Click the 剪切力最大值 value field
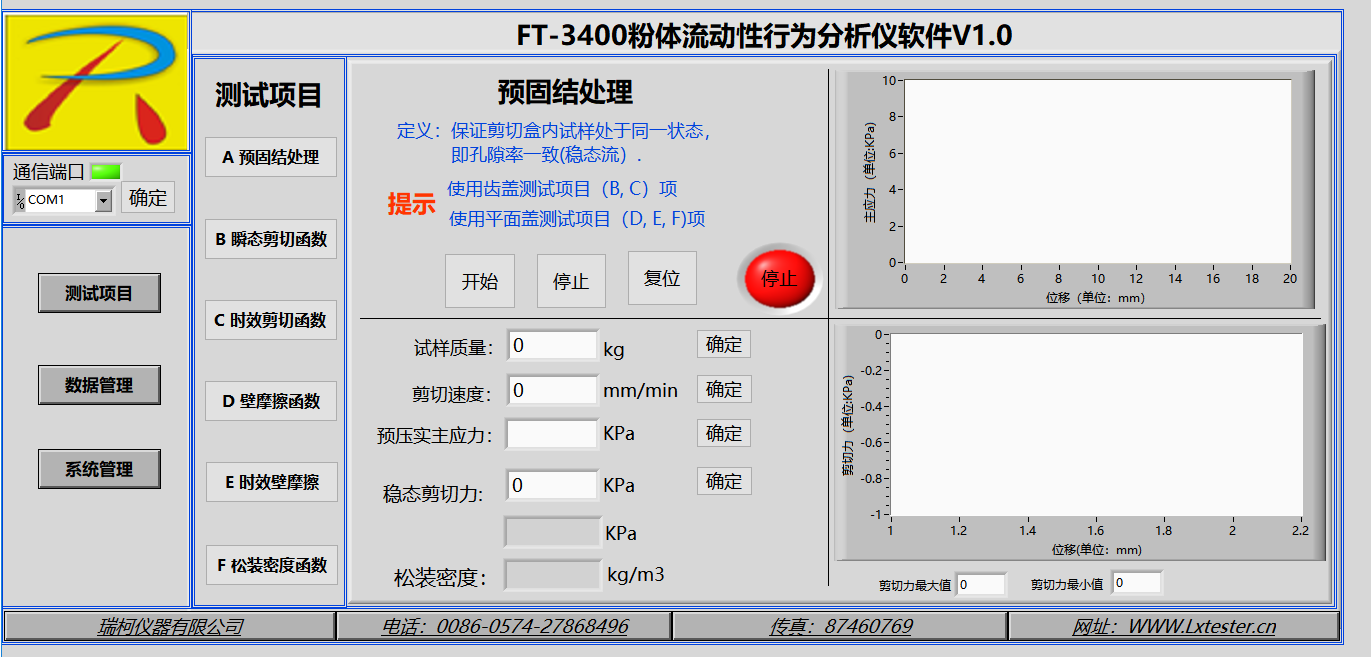 tap(980, 583)
